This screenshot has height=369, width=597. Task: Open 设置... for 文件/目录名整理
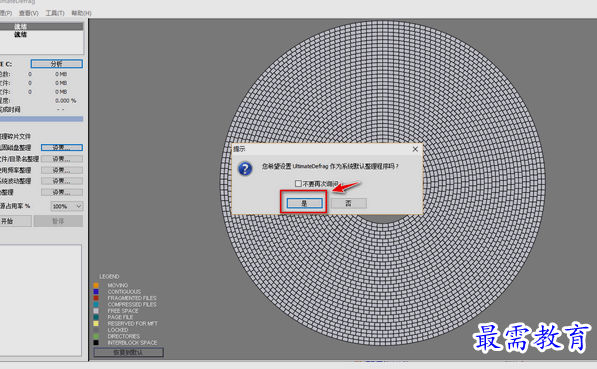[62, 159]
